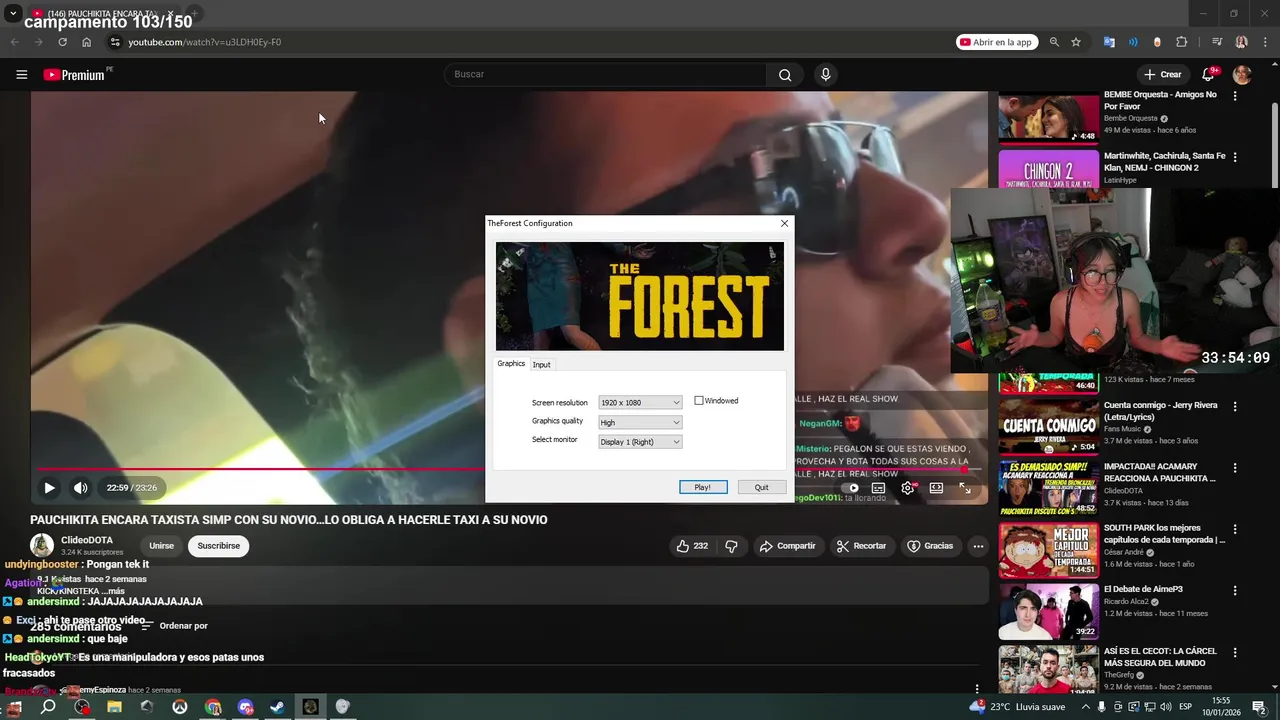Open the YouTube guide hamburger menu
This screenshot has width=1280, height=720.
21,74
